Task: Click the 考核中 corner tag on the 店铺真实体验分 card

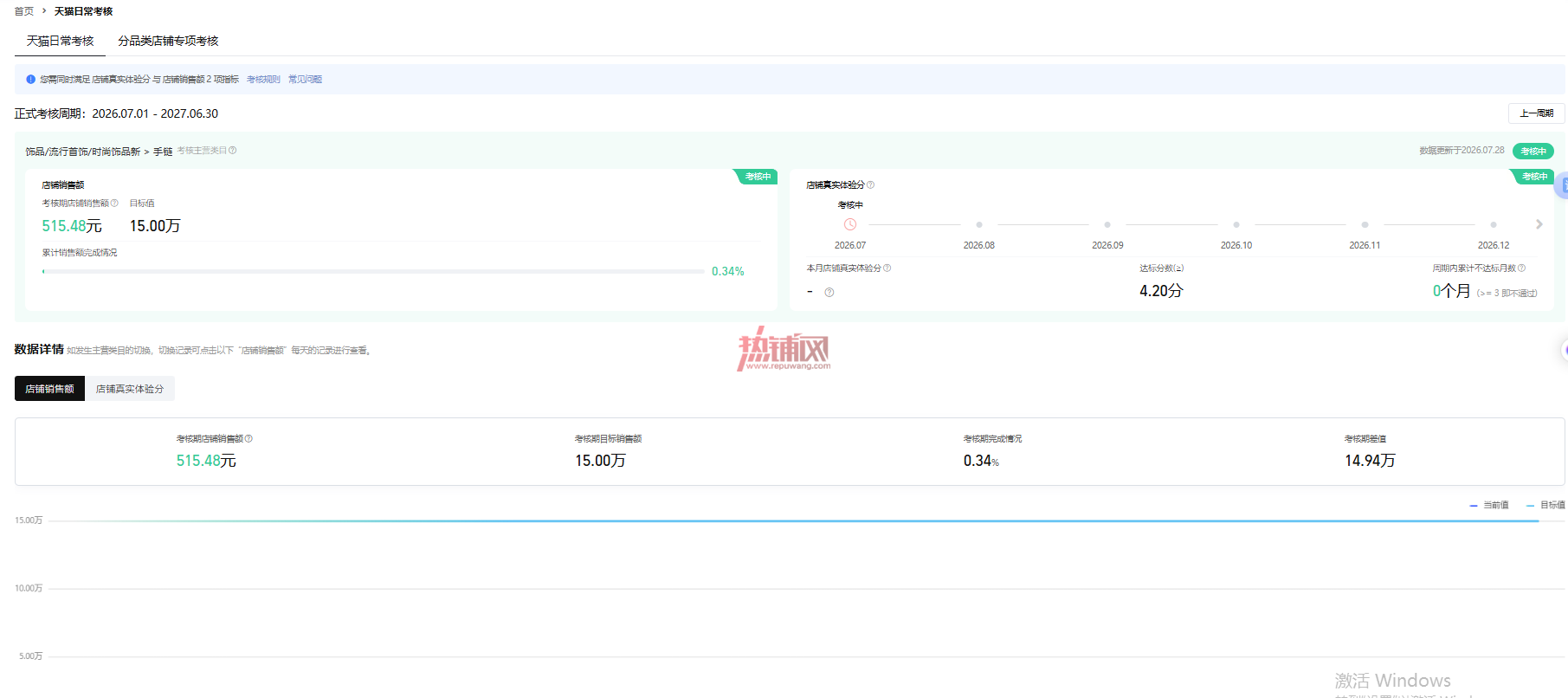Action: [1533, 177]
